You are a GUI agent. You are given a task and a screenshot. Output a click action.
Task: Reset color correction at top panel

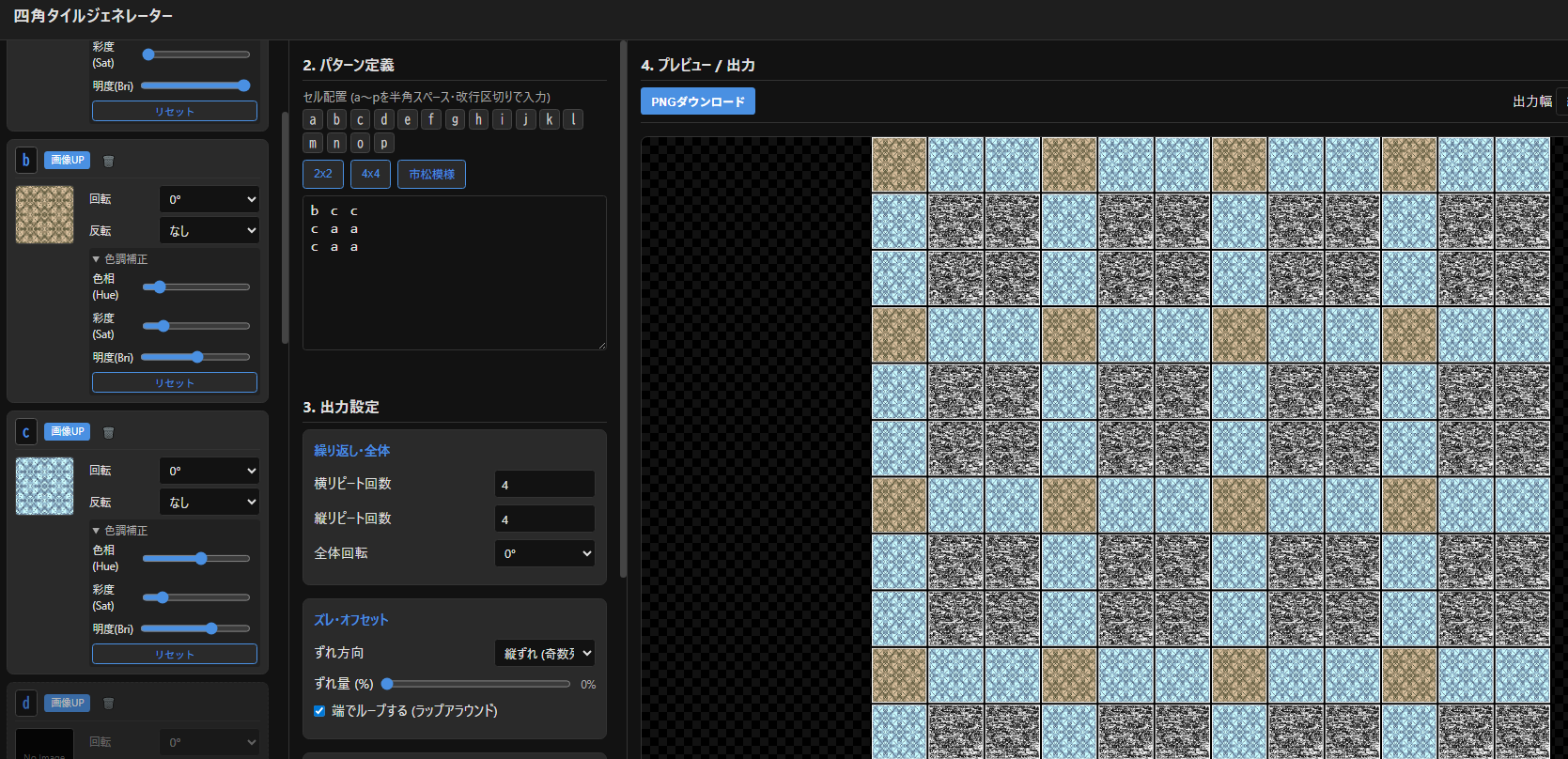coord(175,111)
